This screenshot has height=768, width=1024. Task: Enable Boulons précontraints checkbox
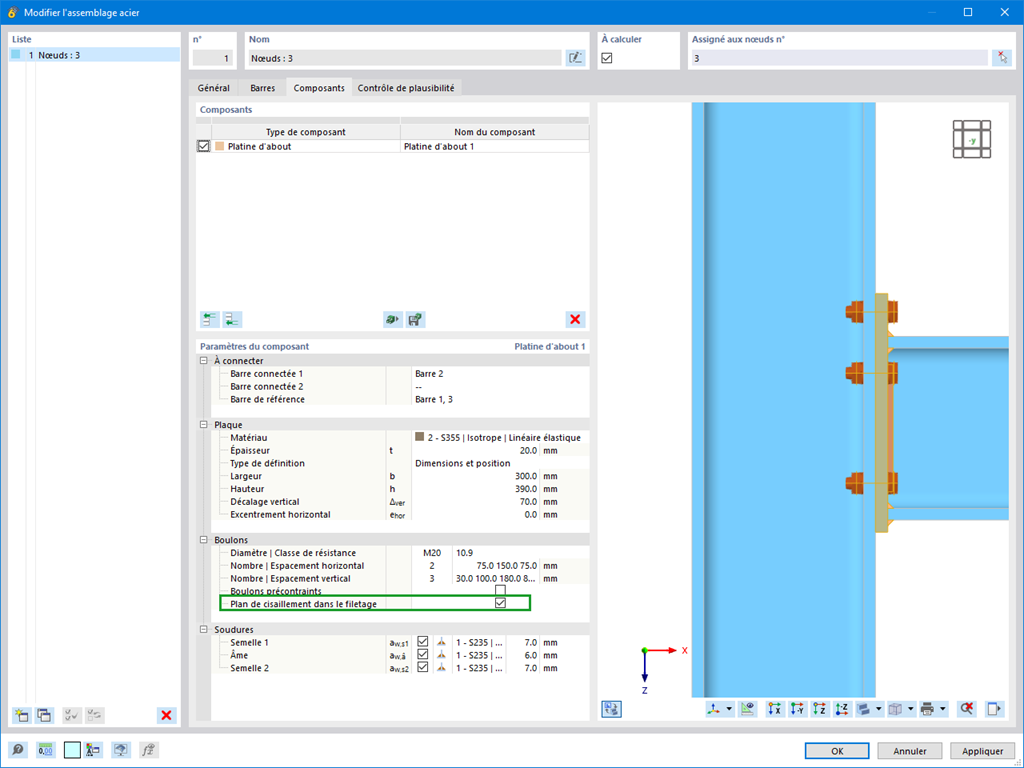(500, 590)
